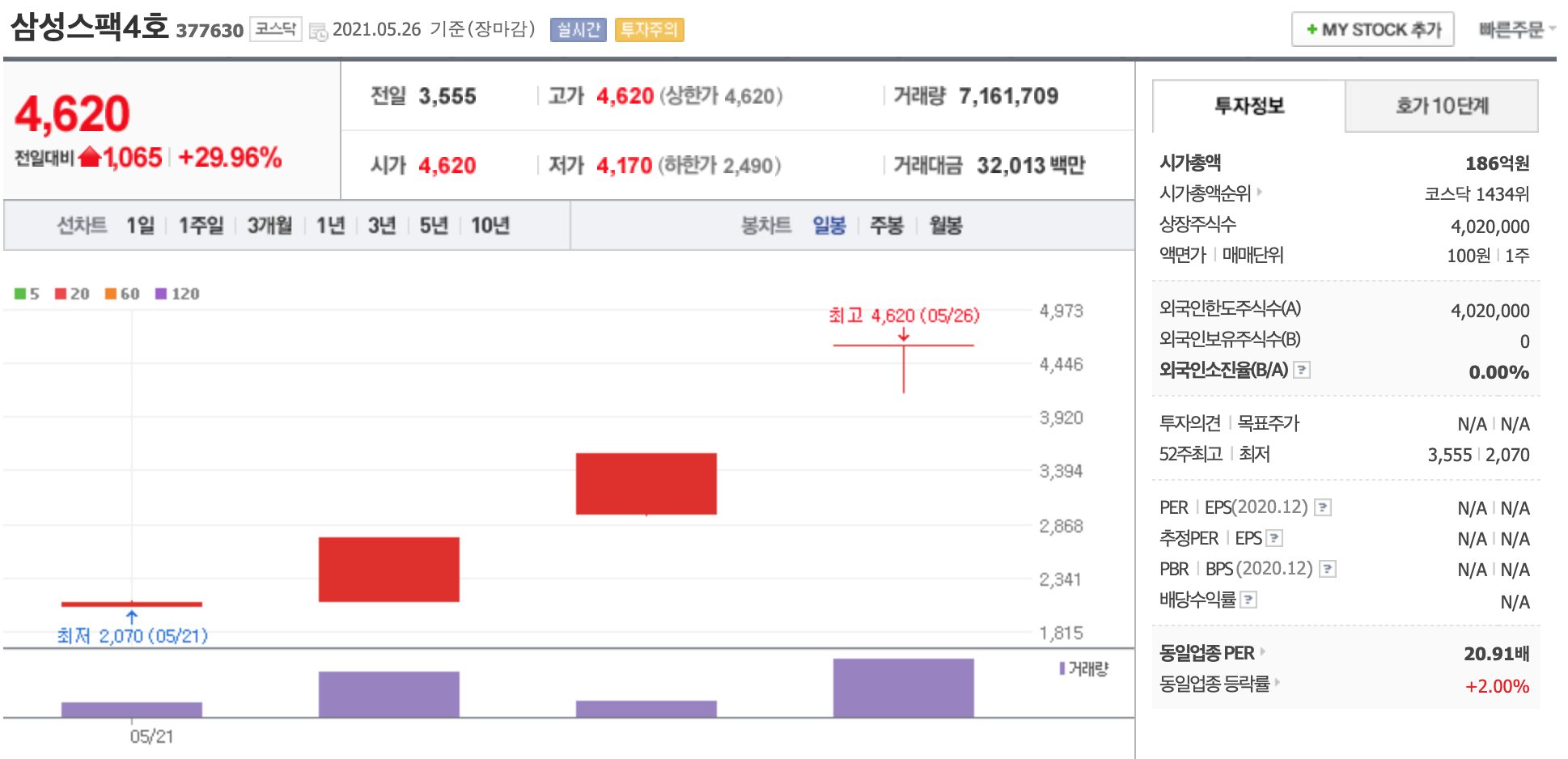Select the 1년 line chart period
Image resolution: width=1568 pixels, height=759 pixels.
330,225
